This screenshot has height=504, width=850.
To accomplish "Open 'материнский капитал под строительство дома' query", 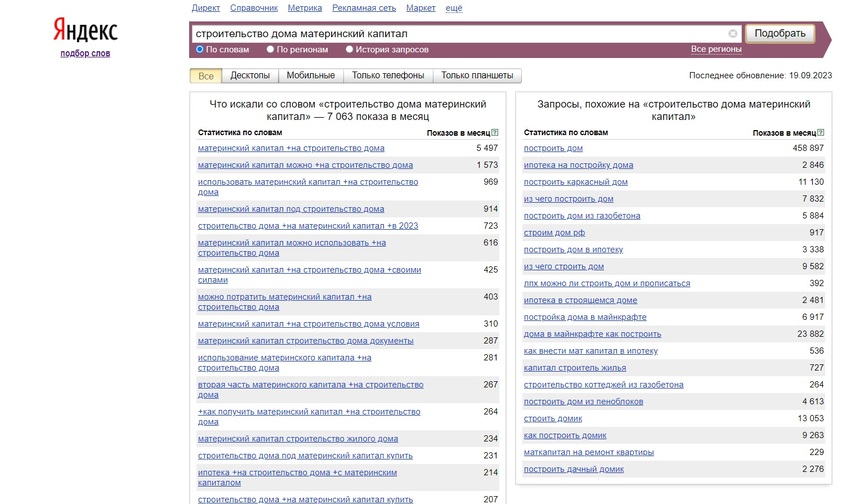I will (x=291, y=209).
